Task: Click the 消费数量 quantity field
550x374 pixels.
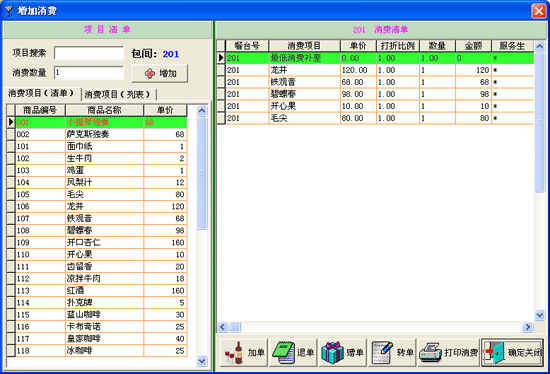Action: pos(89,73)
